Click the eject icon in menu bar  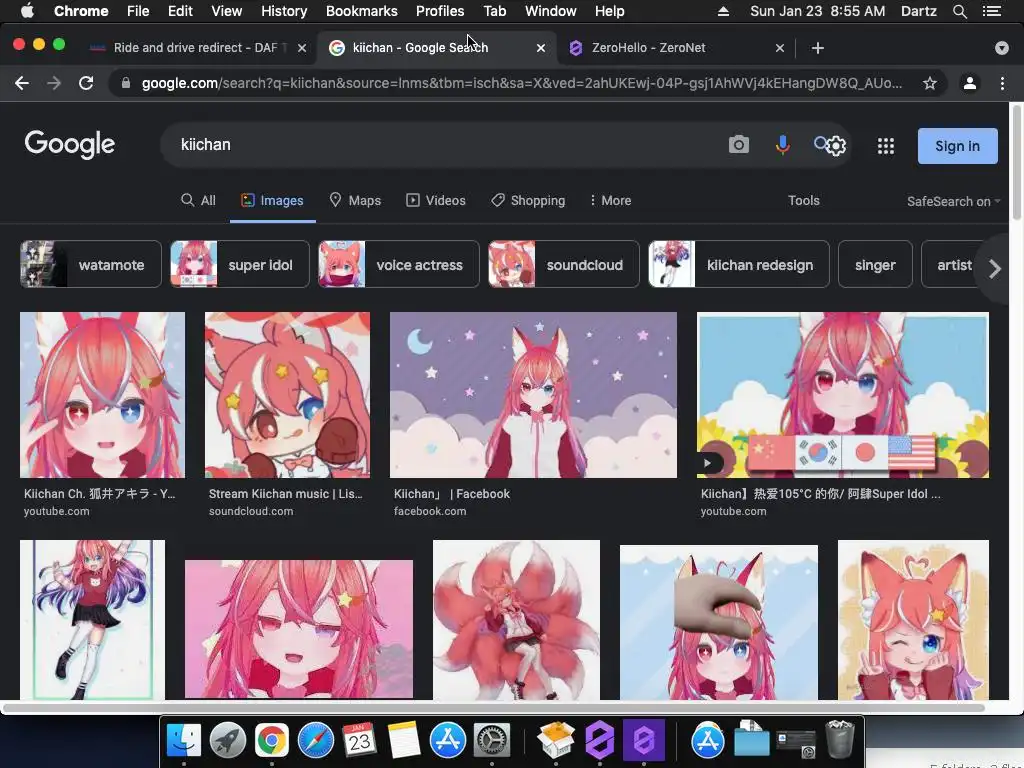click(723, 11)
